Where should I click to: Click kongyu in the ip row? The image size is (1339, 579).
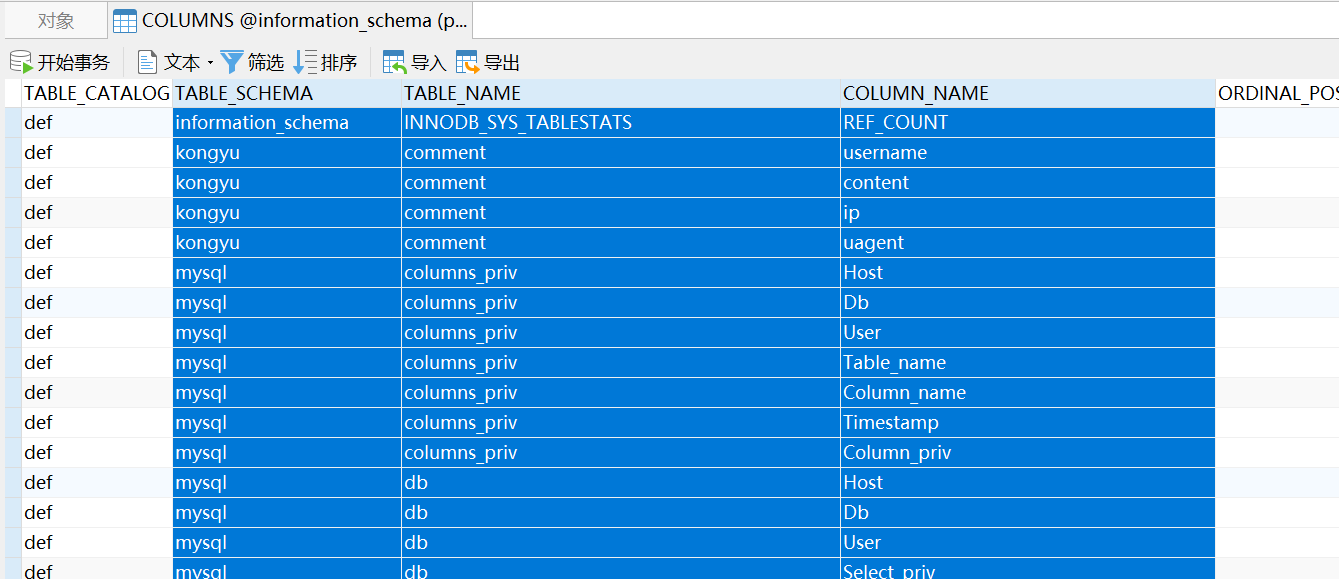287,213
